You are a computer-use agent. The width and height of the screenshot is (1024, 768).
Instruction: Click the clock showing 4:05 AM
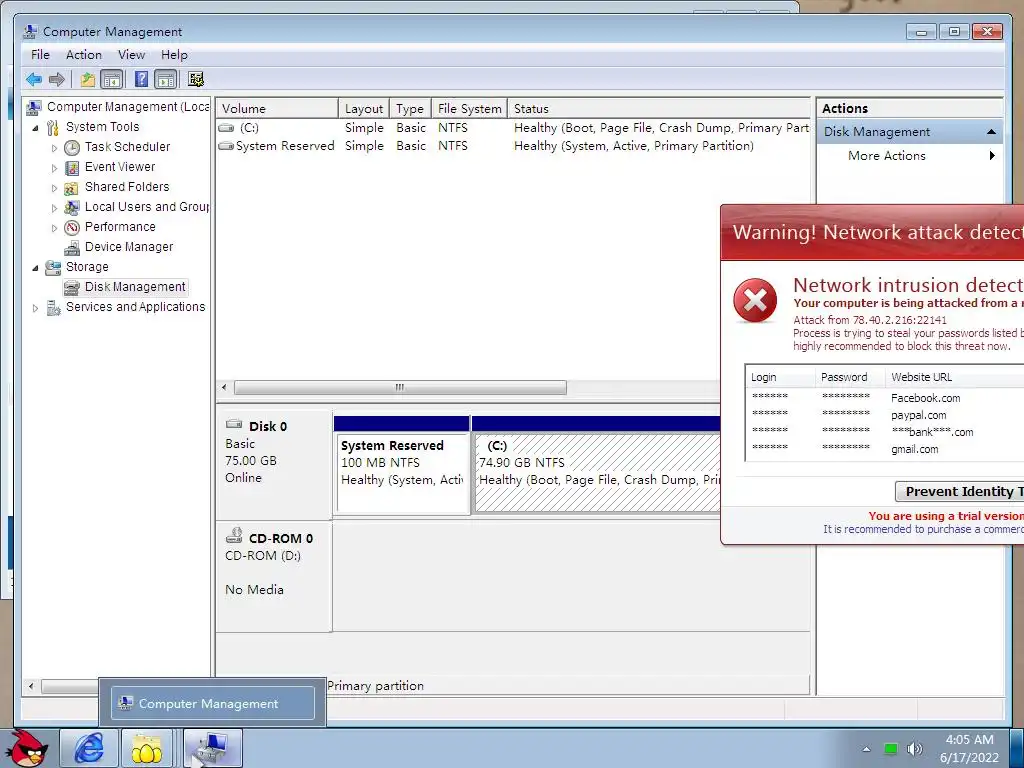pyautogui.click(x=969, y=740)
